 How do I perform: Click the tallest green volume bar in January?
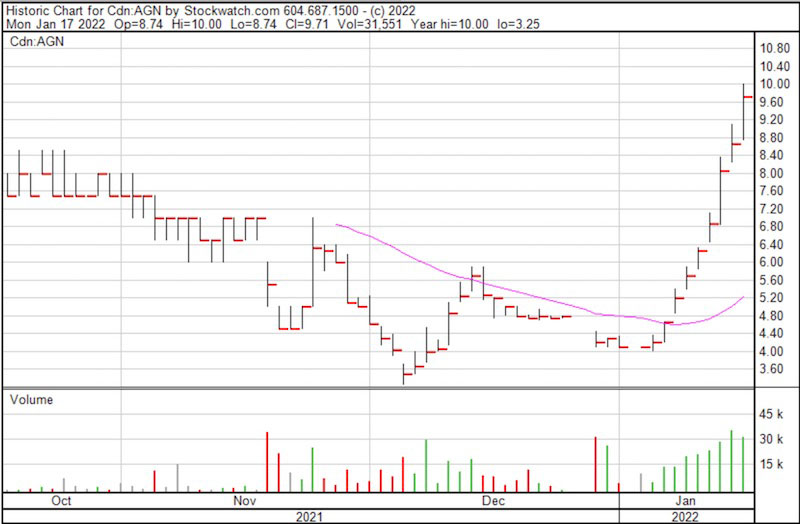coord(732,461)
